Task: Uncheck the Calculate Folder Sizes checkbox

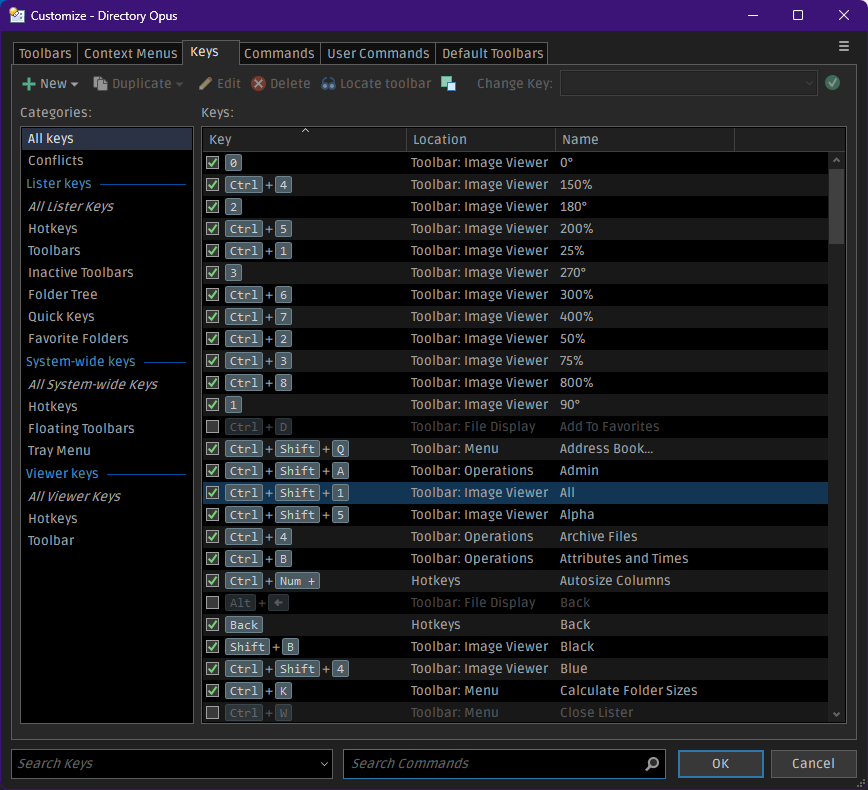Action: click(x=213, y=691)
